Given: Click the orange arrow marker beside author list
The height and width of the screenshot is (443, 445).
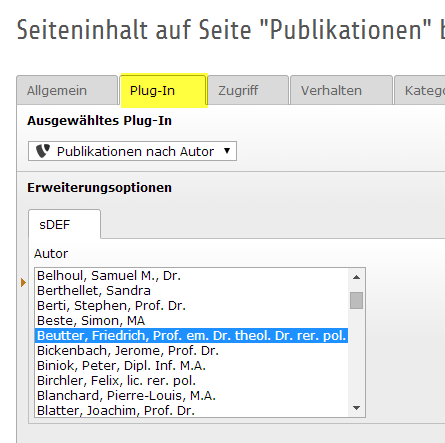Looking at the screenshot, I should point(23,282).
